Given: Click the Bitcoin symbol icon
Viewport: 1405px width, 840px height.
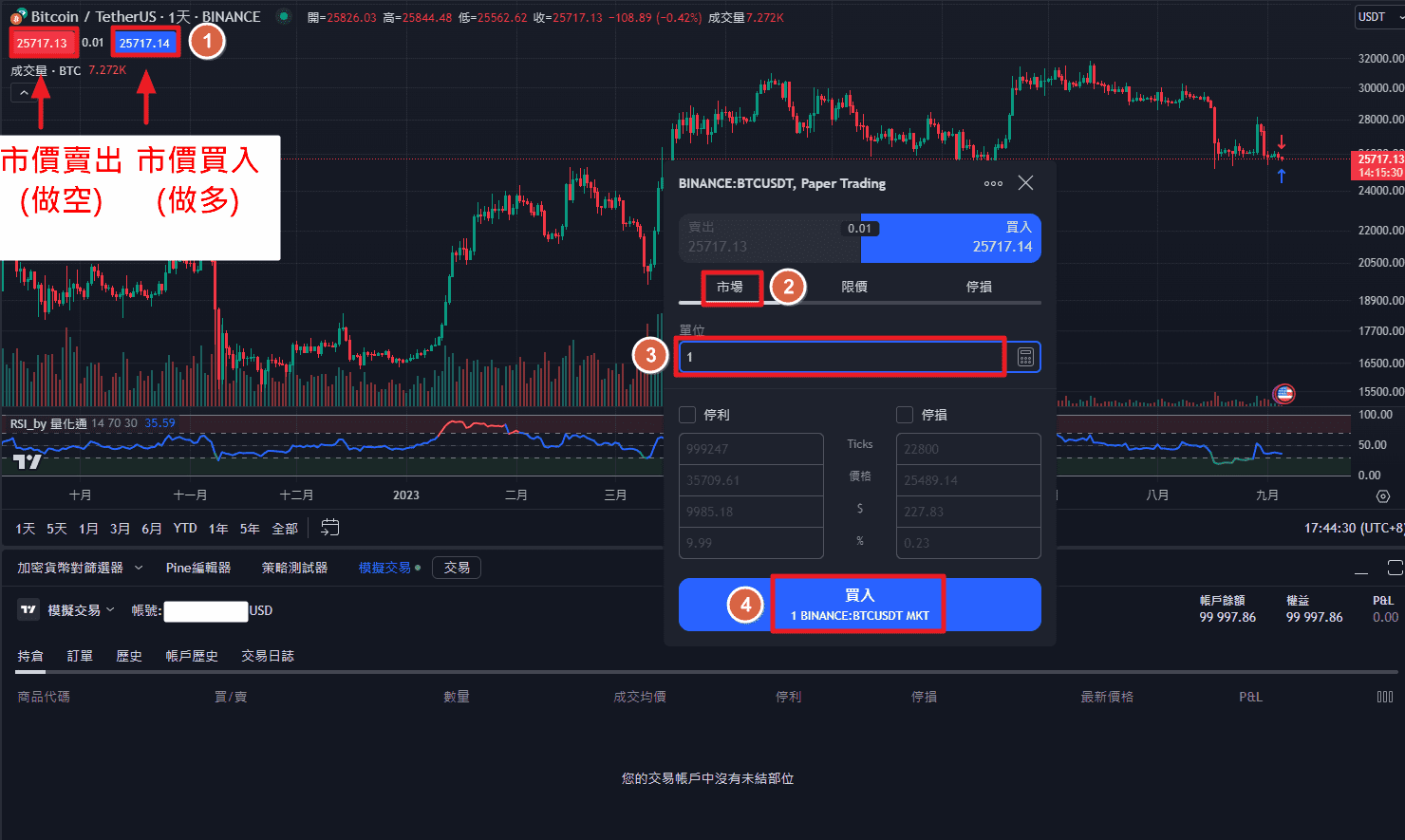Looking at the screenshot, I should pos(19,16).
